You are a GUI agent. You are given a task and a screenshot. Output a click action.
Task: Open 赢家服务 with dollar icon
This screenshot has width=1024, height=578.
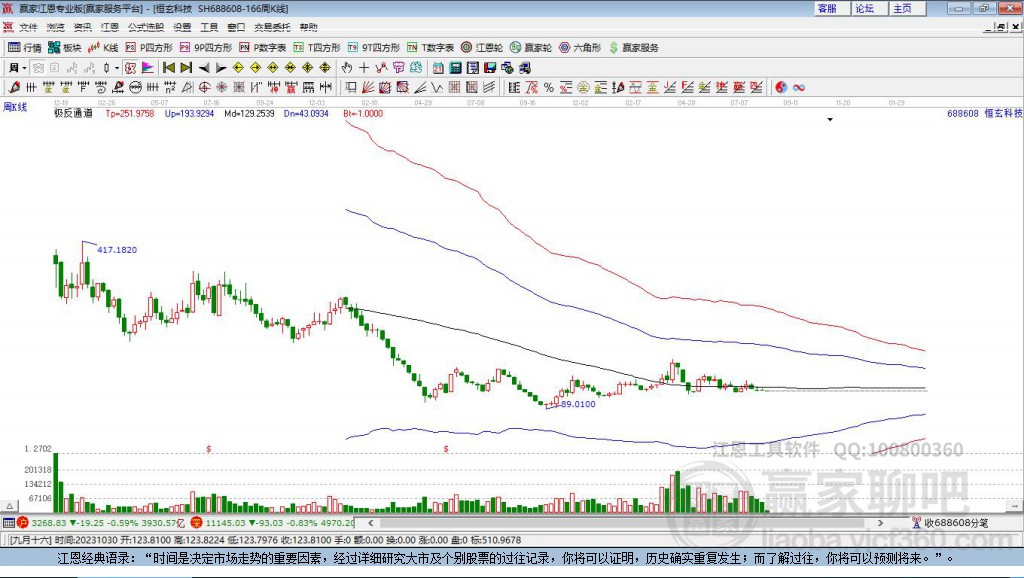633,48
